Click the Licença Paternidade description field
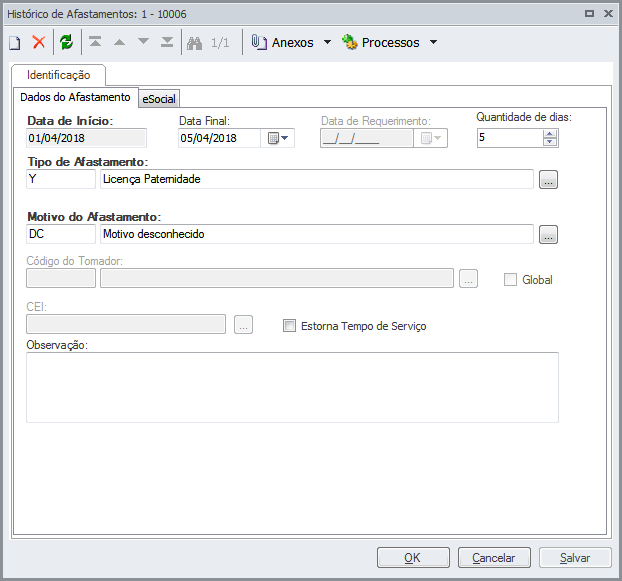 [x=317, y=179]
